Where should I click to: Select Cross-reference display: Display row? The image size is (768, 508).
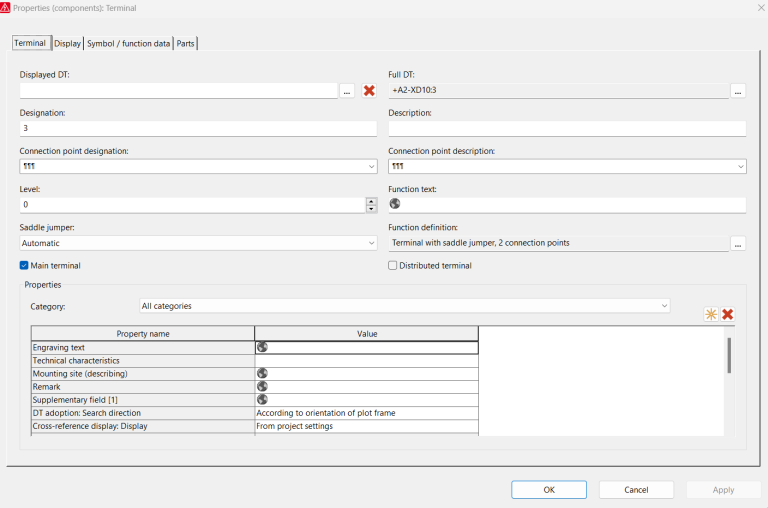click(255, 426)
